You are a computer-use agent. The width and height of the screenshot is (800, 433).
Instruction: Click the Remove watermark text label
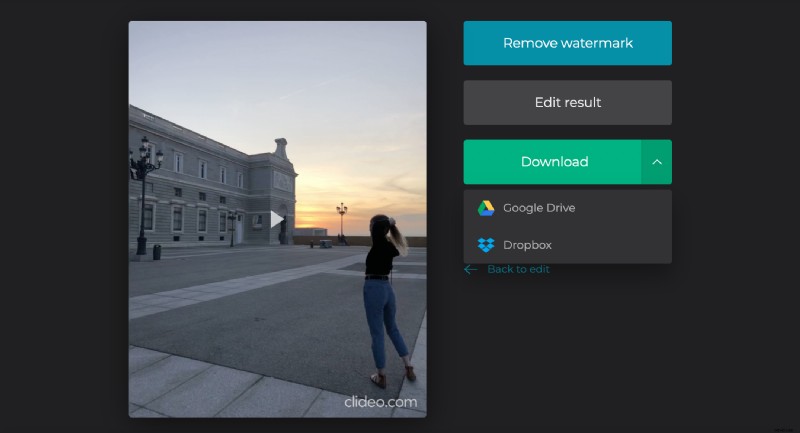[567, 43]
